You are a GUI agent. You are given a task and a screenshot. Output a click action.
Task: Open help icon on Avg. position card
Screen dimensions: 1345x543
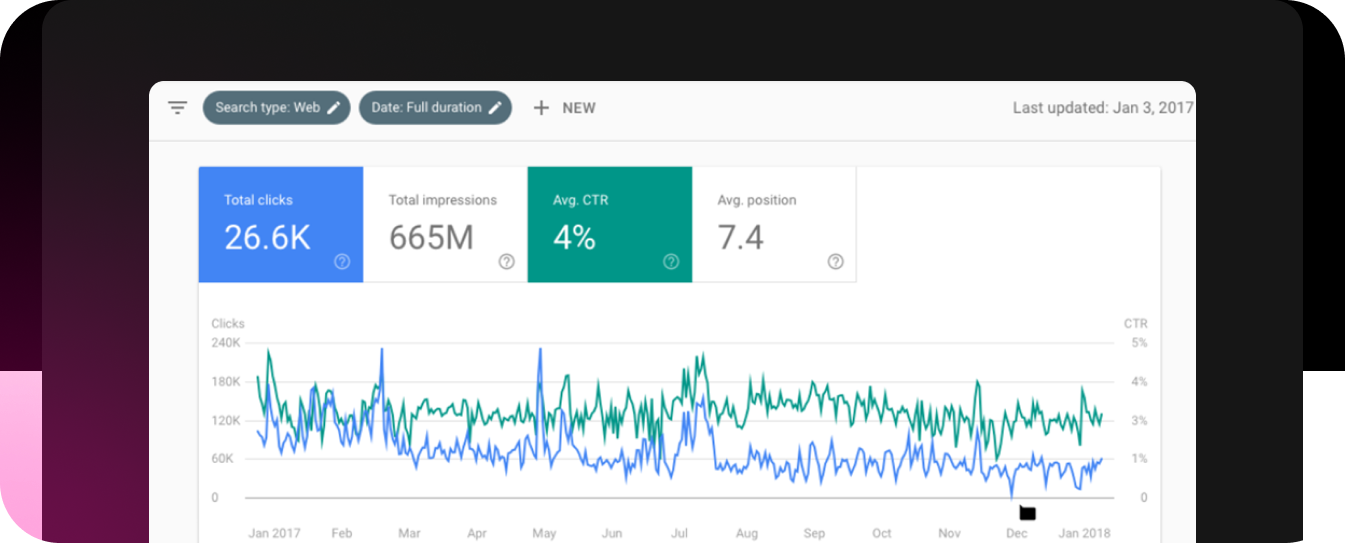[836, 262]
